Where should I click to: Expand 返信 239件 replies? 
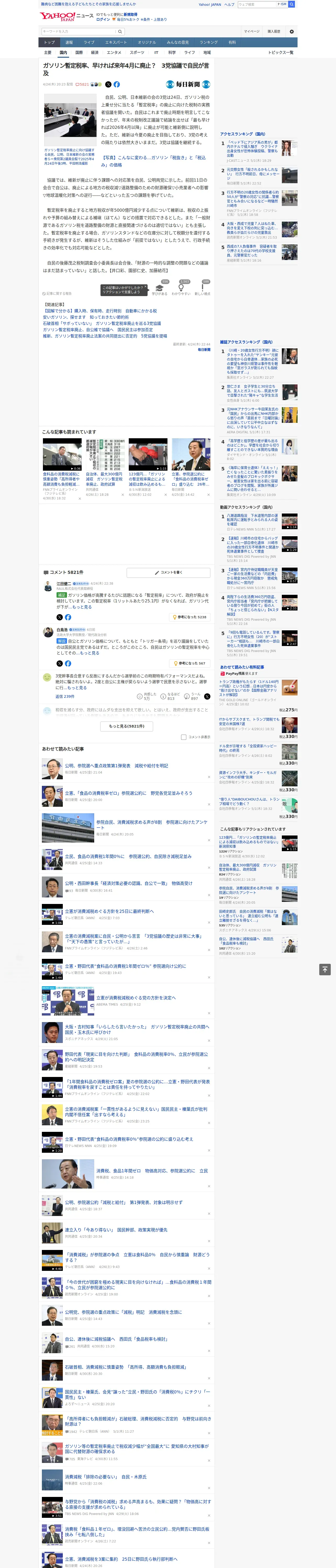(65, 696)
